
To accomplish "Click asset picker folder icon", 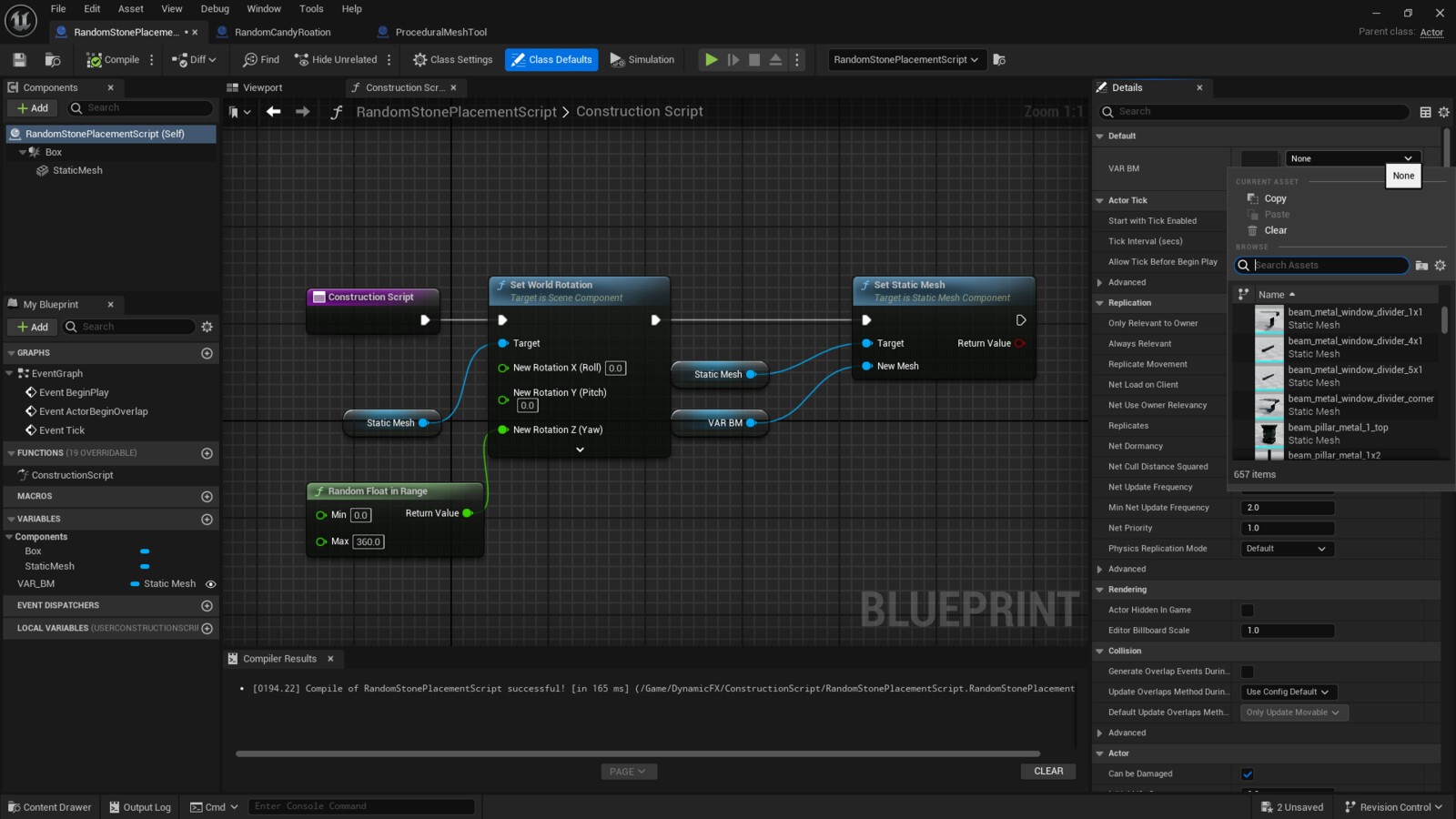I will (x=1421, y=266).
